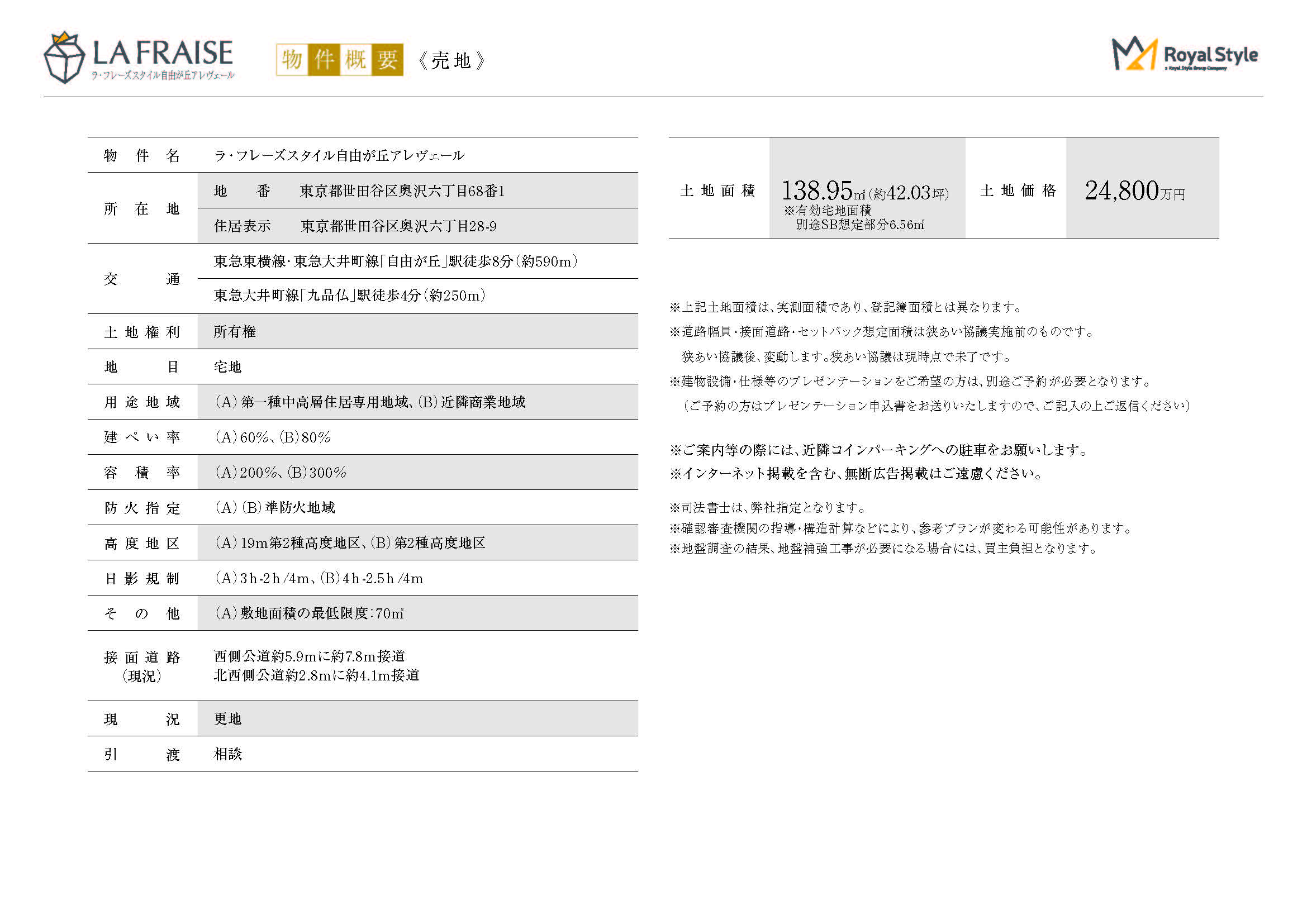Click the LA FRAISE strawberry logo icon
The width and height of the screenshot is (1307, 924).
click(x=64, y=57)
